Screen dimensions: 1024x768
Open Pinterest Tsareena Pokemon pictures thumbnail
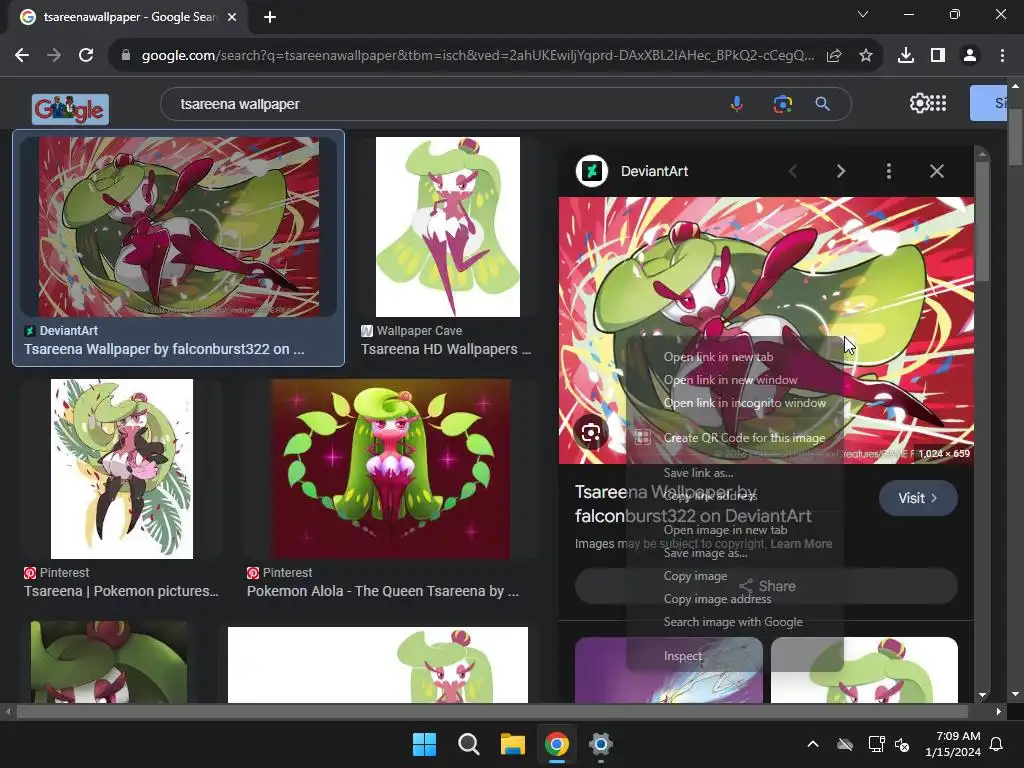tap(122, 469)
